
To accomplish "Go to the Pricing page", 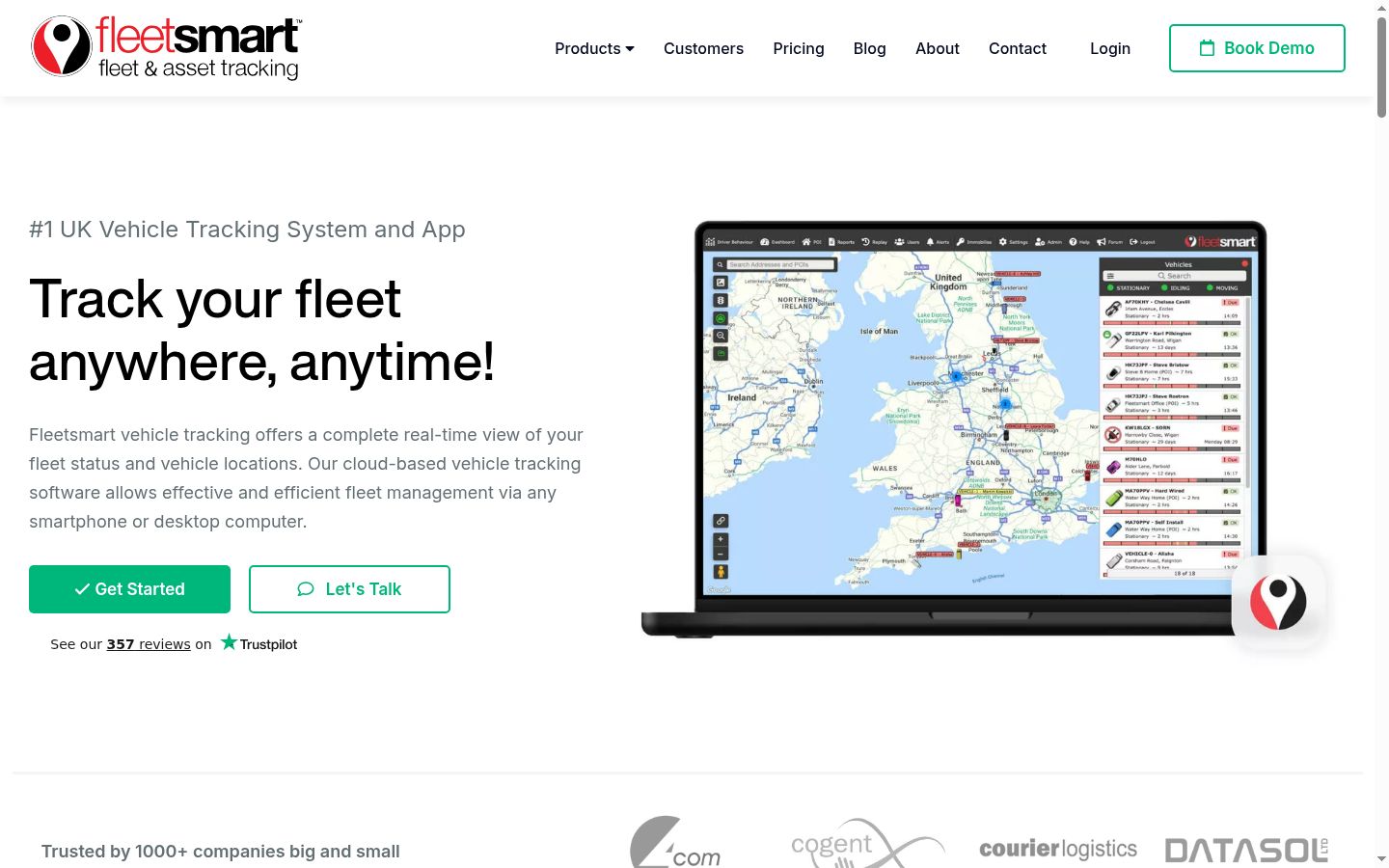I will coord(799,48).
